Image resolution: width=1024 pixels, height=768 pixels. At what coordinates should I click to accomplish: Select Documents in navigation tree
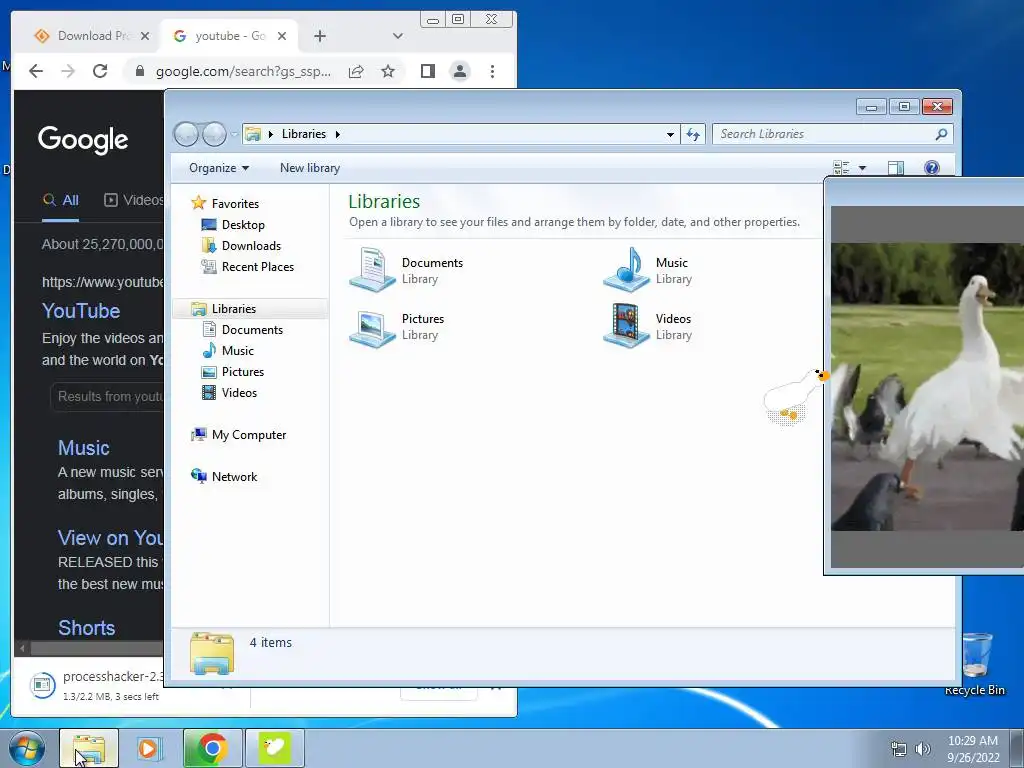(252, 330)
